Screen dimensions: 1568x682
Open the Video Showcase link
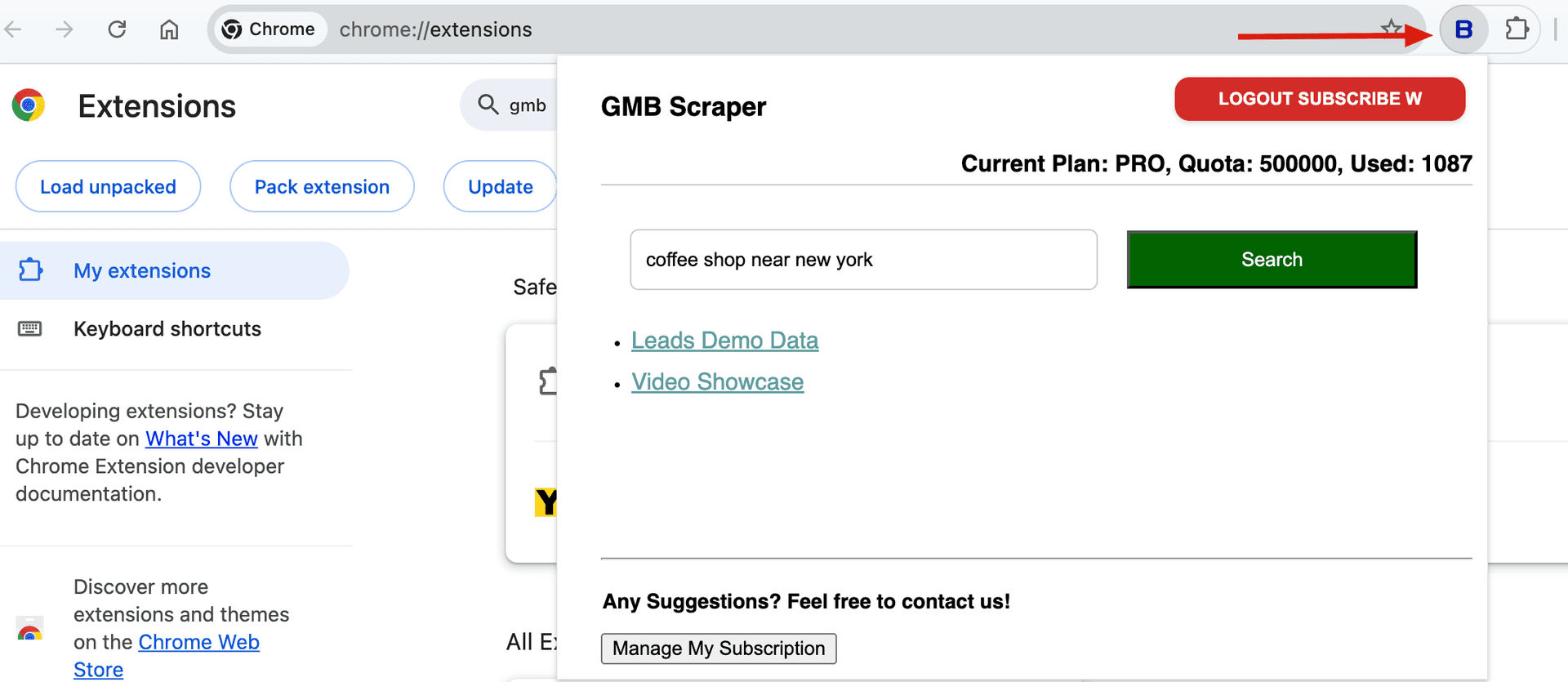[717, 381]
